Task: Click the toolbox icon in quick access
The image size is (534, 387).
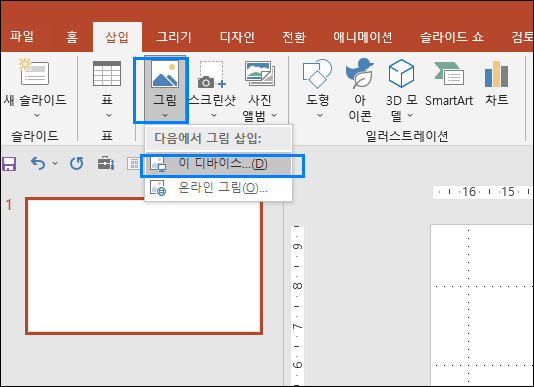Action: tap(106, 163)
